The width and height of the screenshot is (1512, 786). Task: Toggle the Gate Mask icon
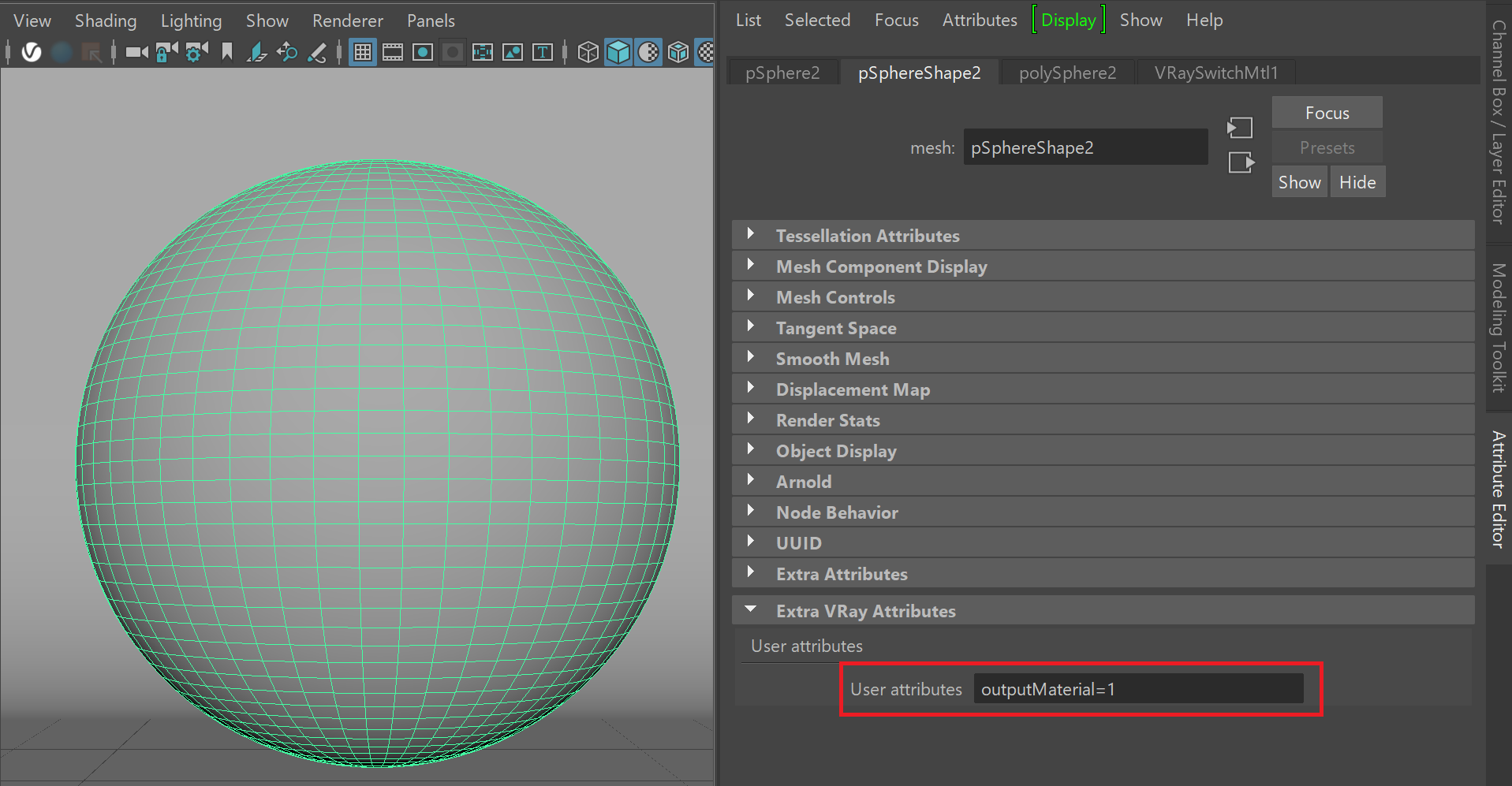[x=453, y=52]
